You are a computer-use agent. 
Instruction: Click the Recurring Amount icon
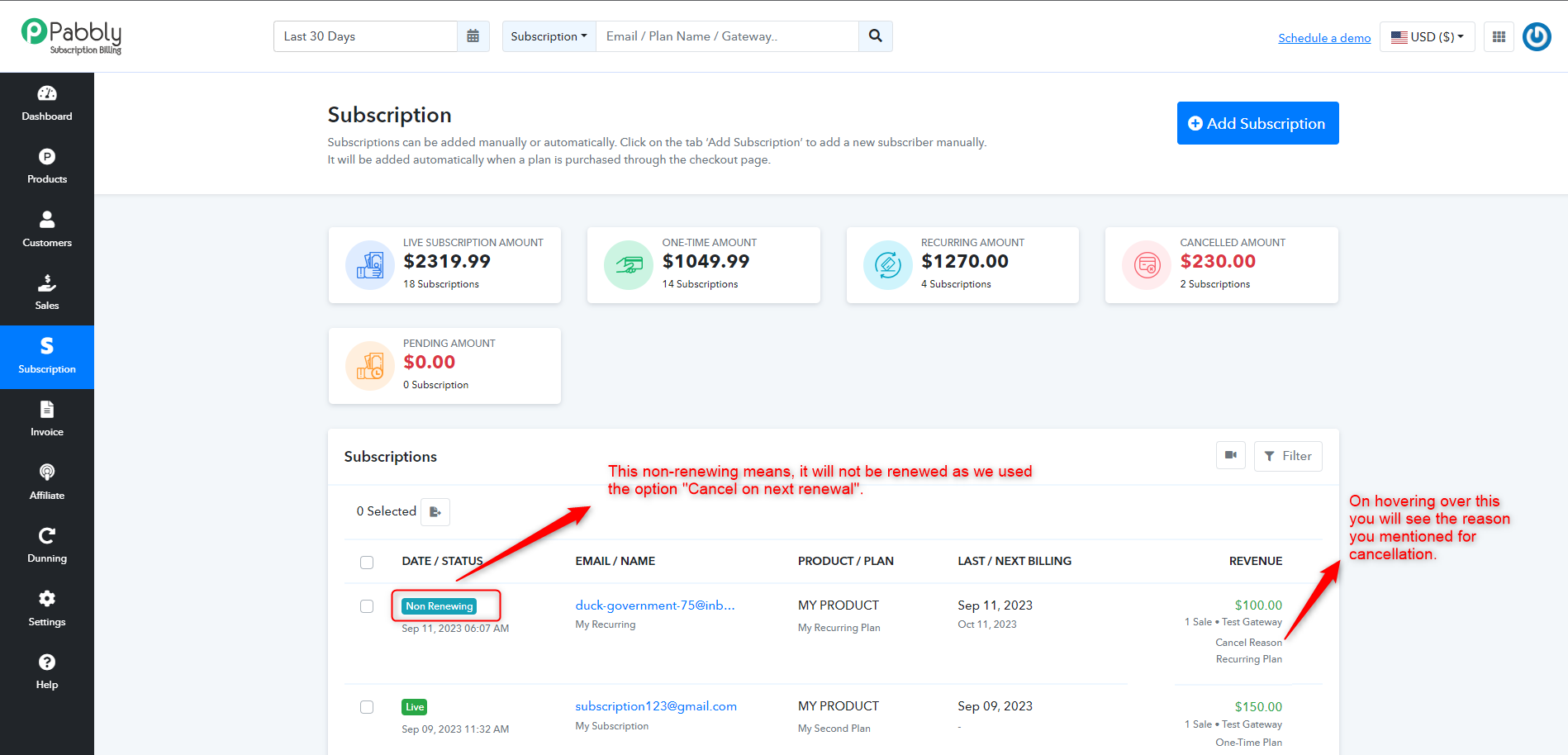[x=888, y=265]
